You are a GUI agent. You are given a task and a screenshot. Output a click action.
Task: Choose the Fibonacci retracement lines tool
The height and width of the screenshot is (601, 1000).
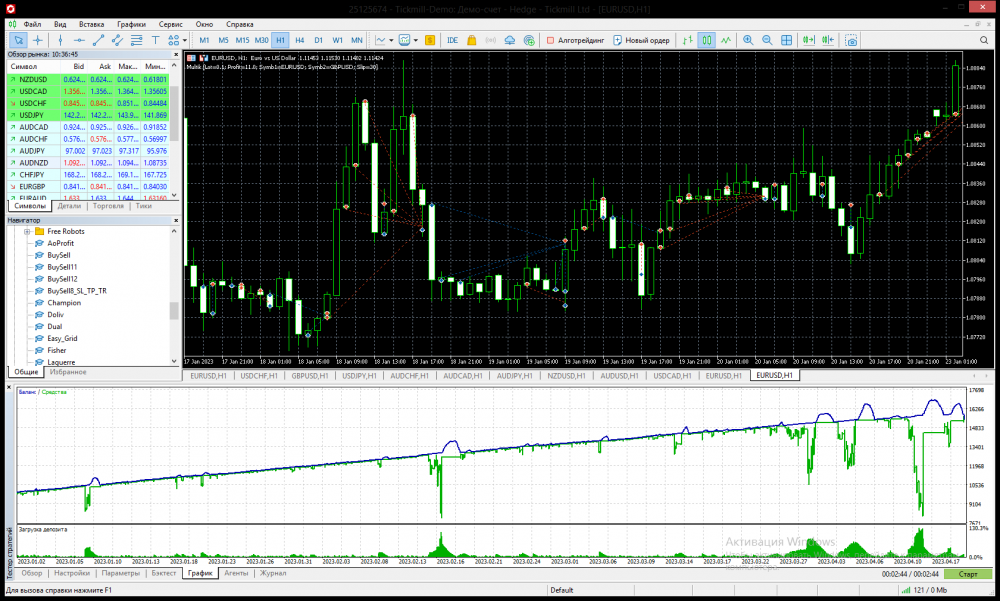click(136, 40)
